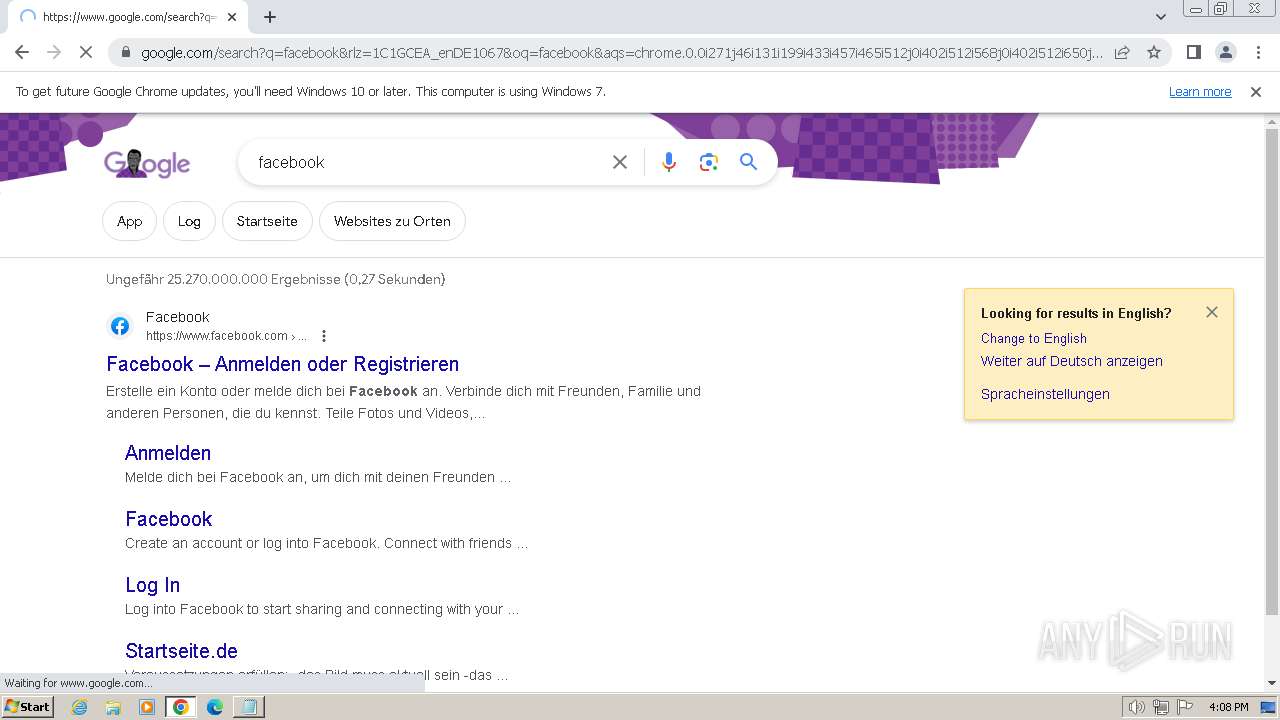Launch Internet Explorer from taskbar
The image size is (1280, 720).
pyautogui.click(x=80, y=707)
